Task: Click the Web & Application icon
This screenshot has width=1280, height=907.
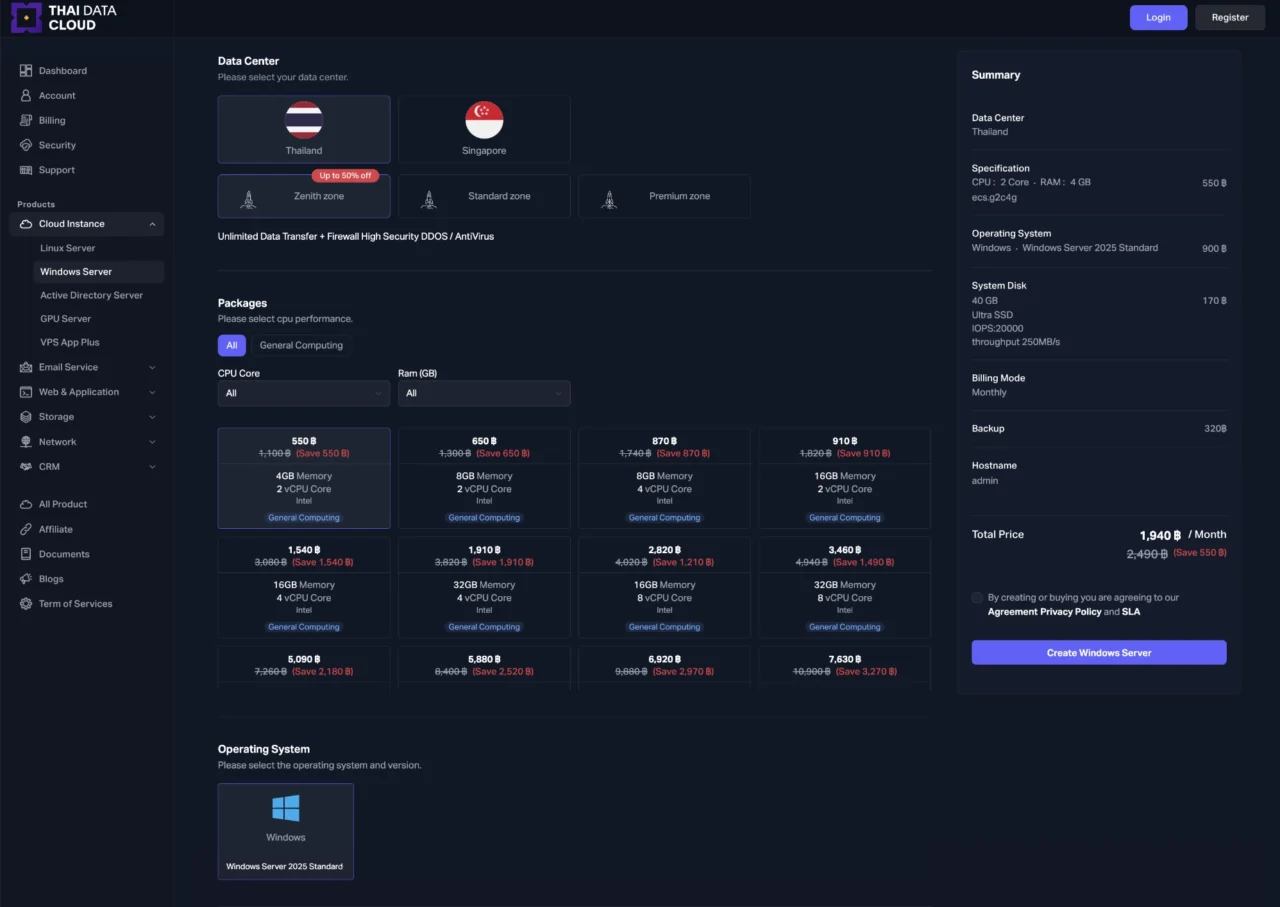Action: point(26,392)
